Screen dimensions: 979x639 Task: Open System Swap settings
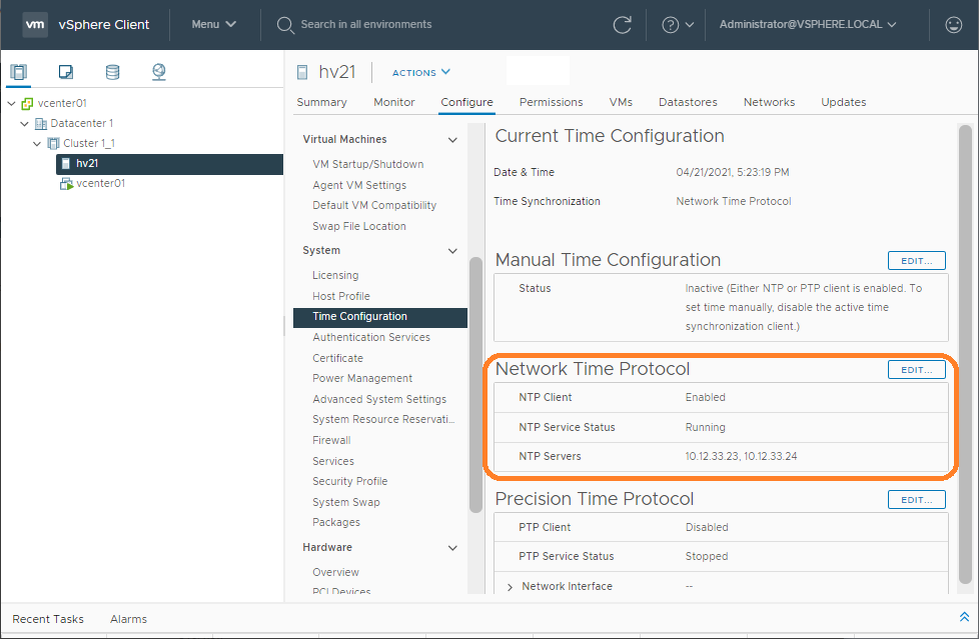click(346, 502)
